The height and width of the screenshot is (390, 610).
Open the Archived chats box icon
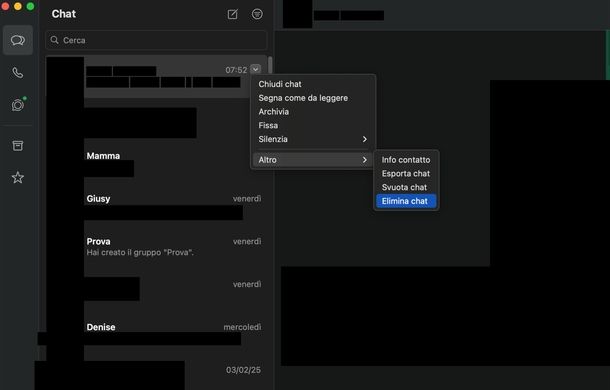18,146
